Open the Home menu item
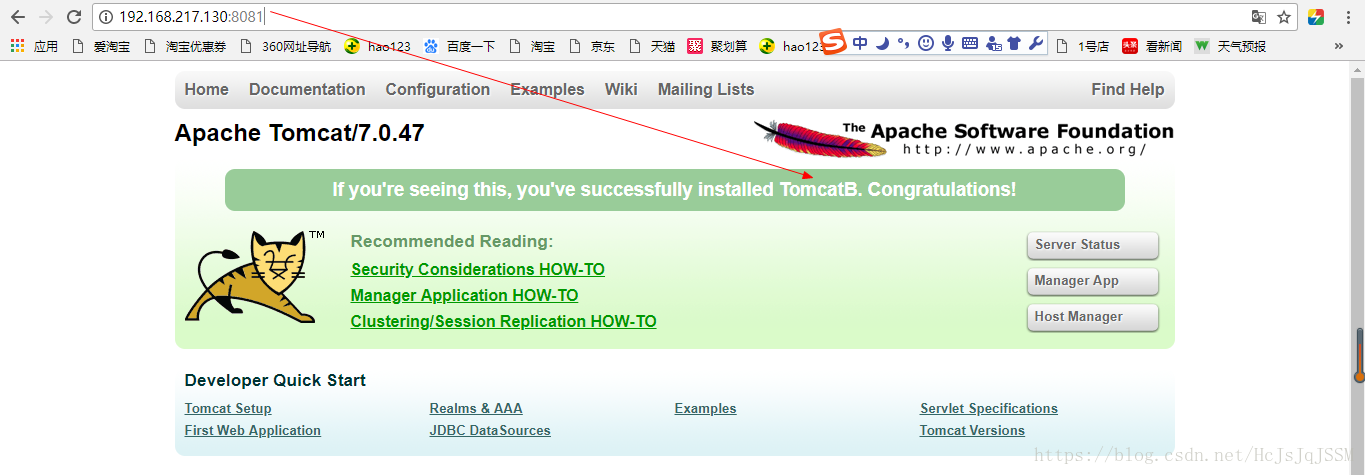 coord(206,89)
